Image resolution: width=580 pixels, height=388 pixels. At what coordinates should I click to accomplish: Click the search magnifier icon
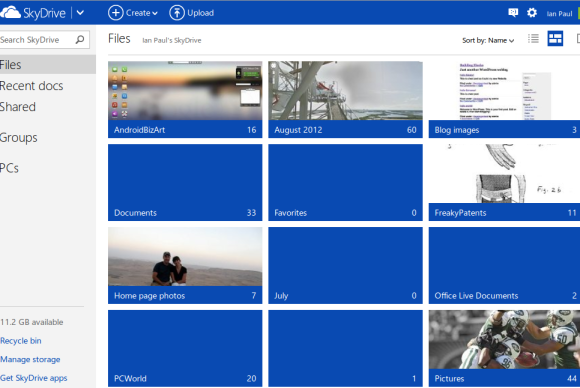80,40
